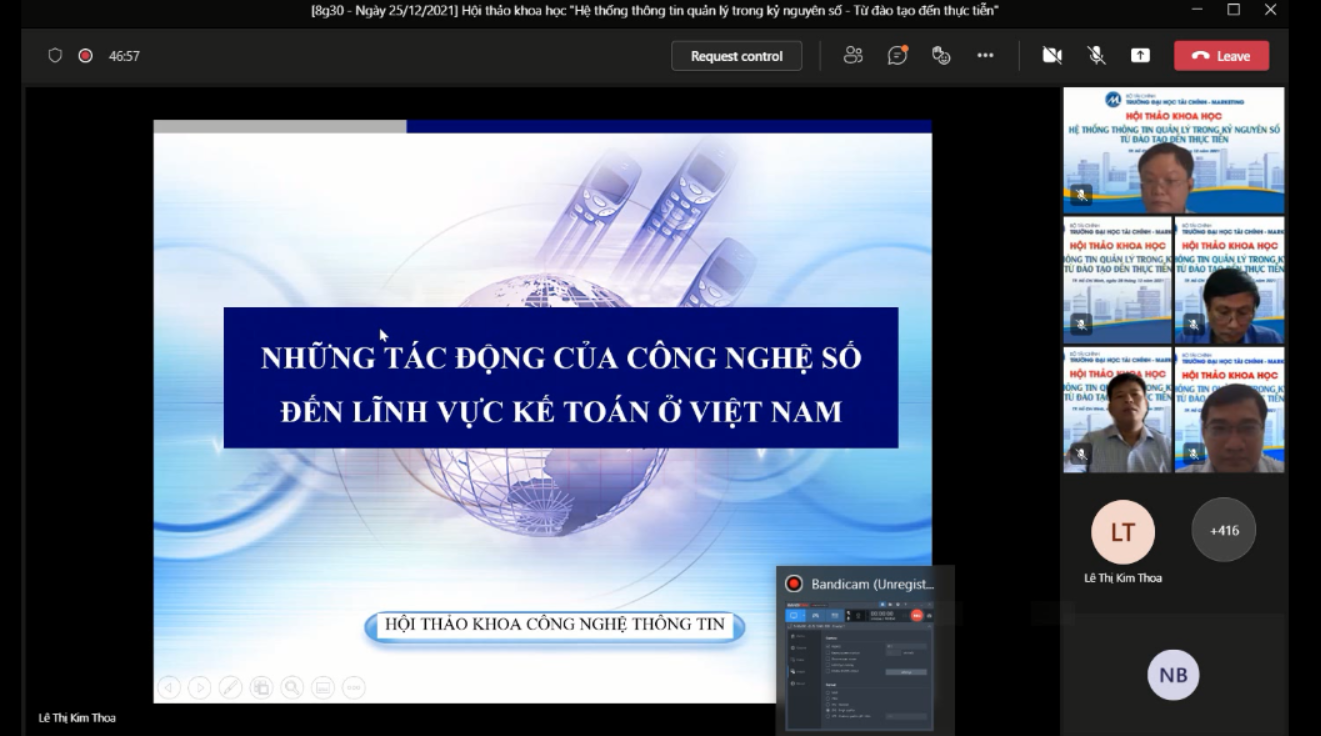Image resolution: width=1321 pixels, height=736 pixels.
Task: Go to the previous slide arrow
Action: click(x=169, y=687)
